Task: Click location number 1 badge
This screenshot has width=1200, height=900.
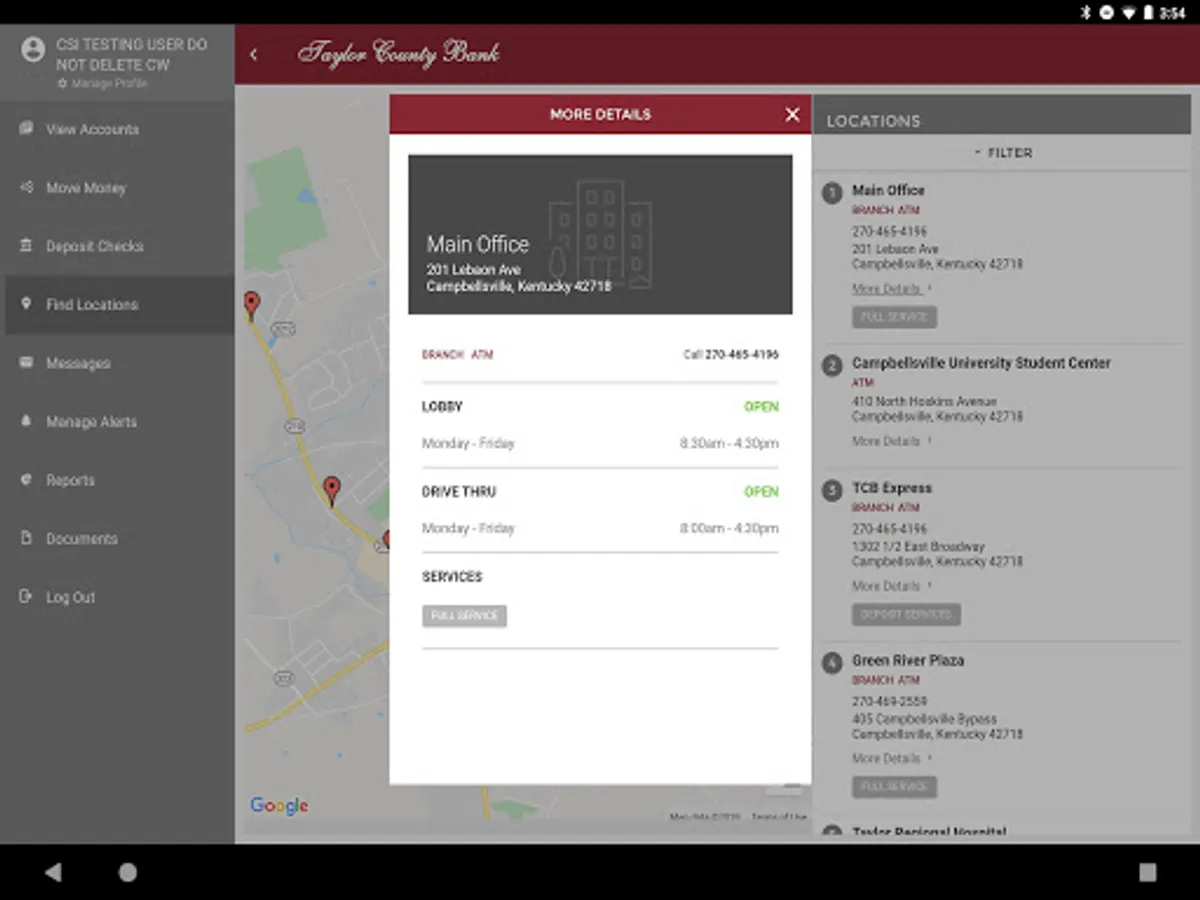Action: (832, 193)
